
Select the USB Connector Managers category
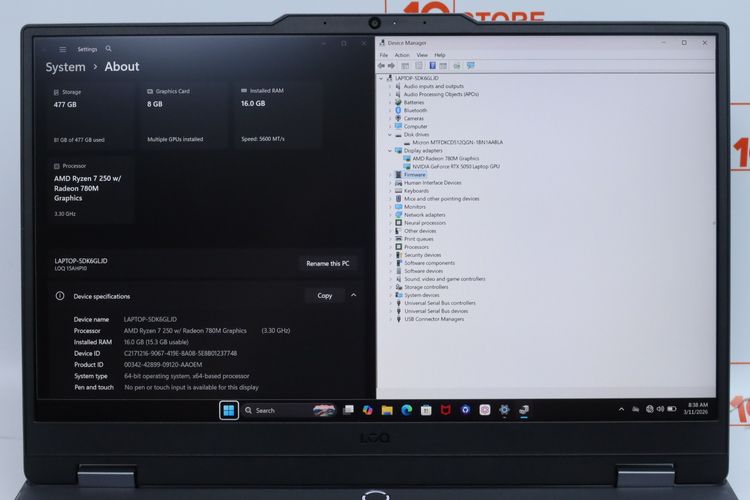coord(434,319)
